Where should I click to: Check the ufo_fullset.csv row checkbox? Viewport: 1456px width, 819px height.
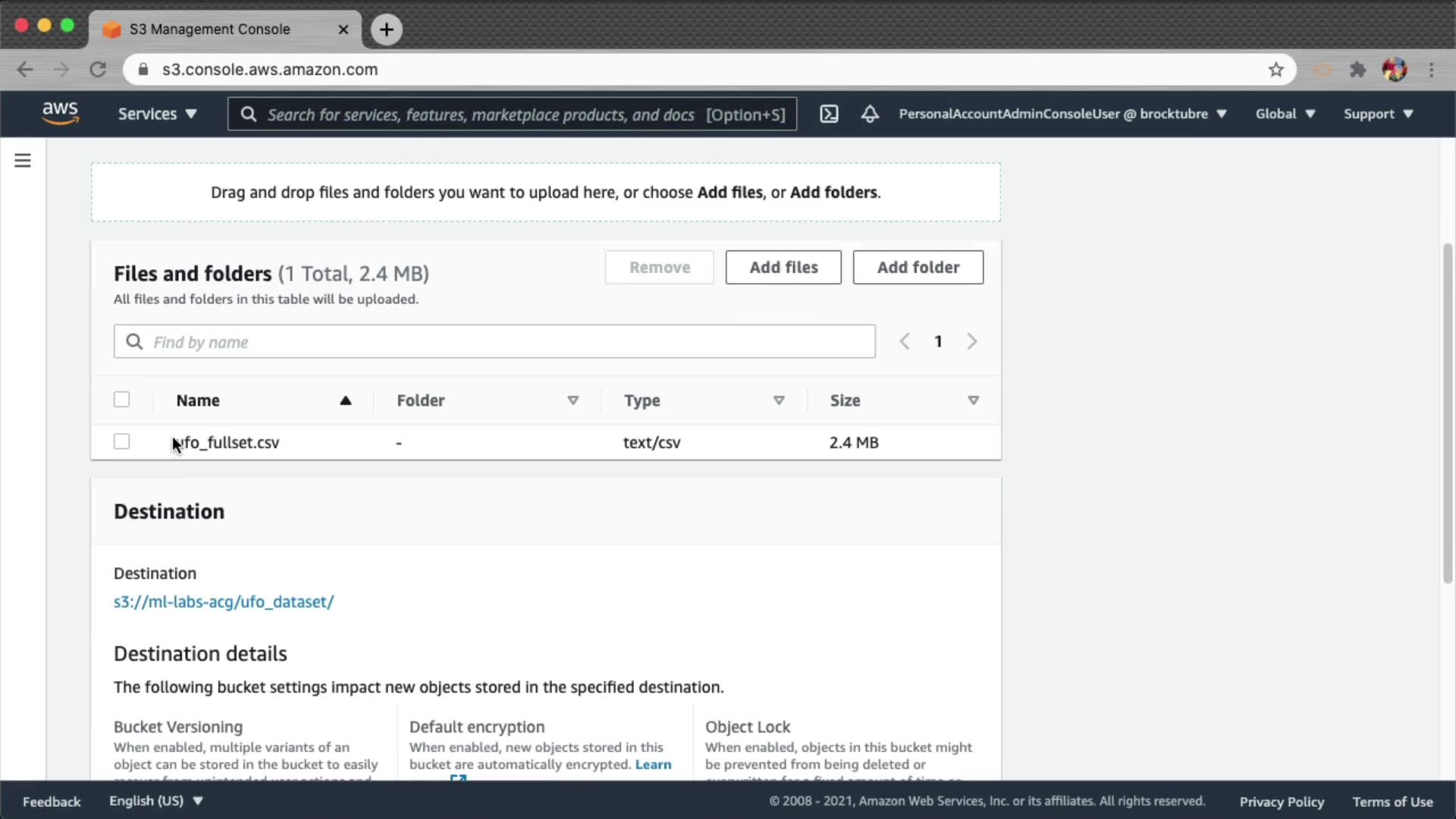(x=121, y=441)
